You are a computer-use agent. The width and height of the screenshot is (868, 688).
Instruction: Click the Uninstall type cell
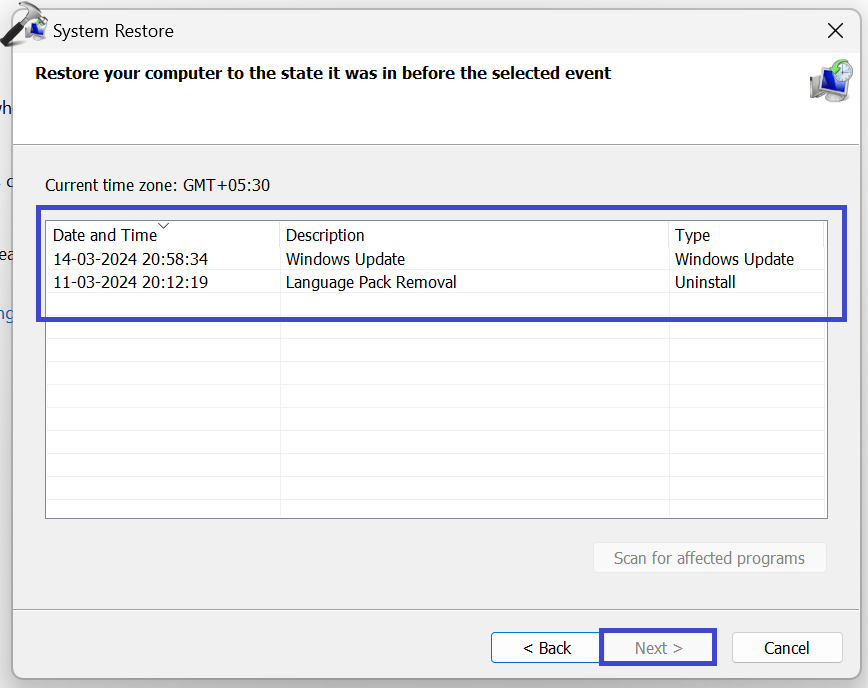pos(705,282)
